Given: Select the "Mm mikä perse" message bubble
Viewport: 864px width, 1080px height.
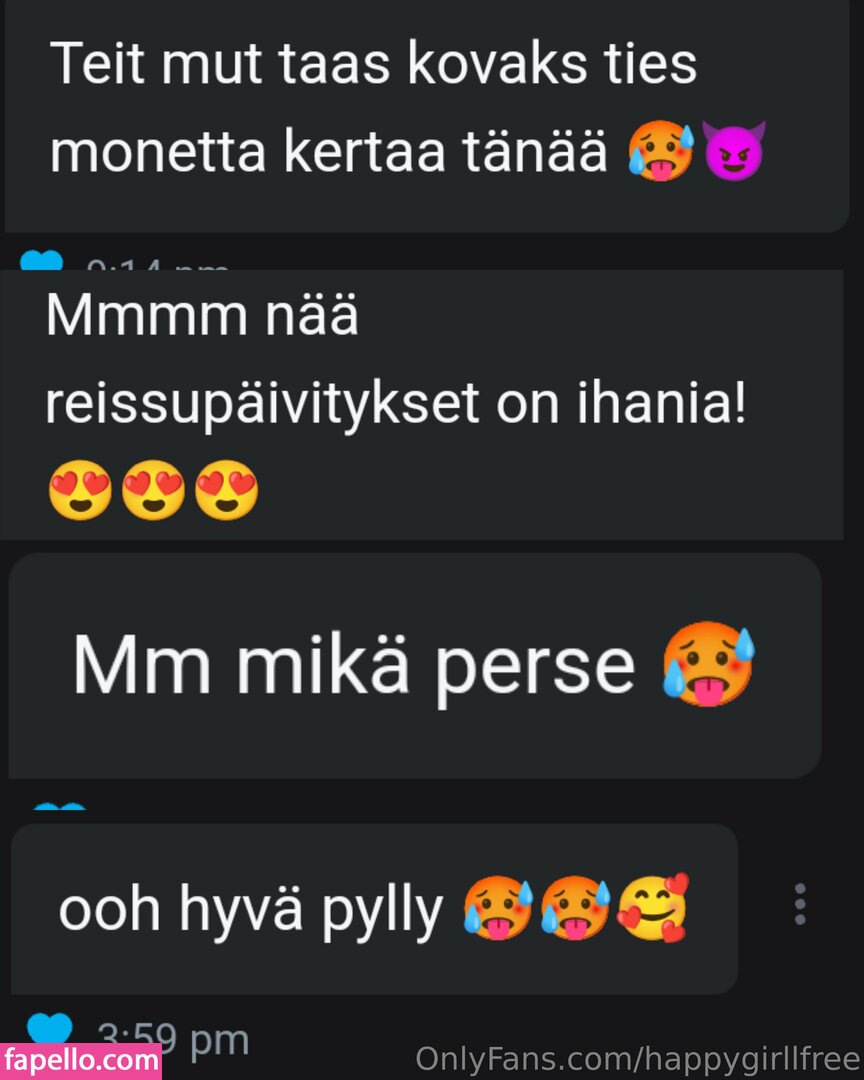Looking at the screenshot, I should (415, 666).
